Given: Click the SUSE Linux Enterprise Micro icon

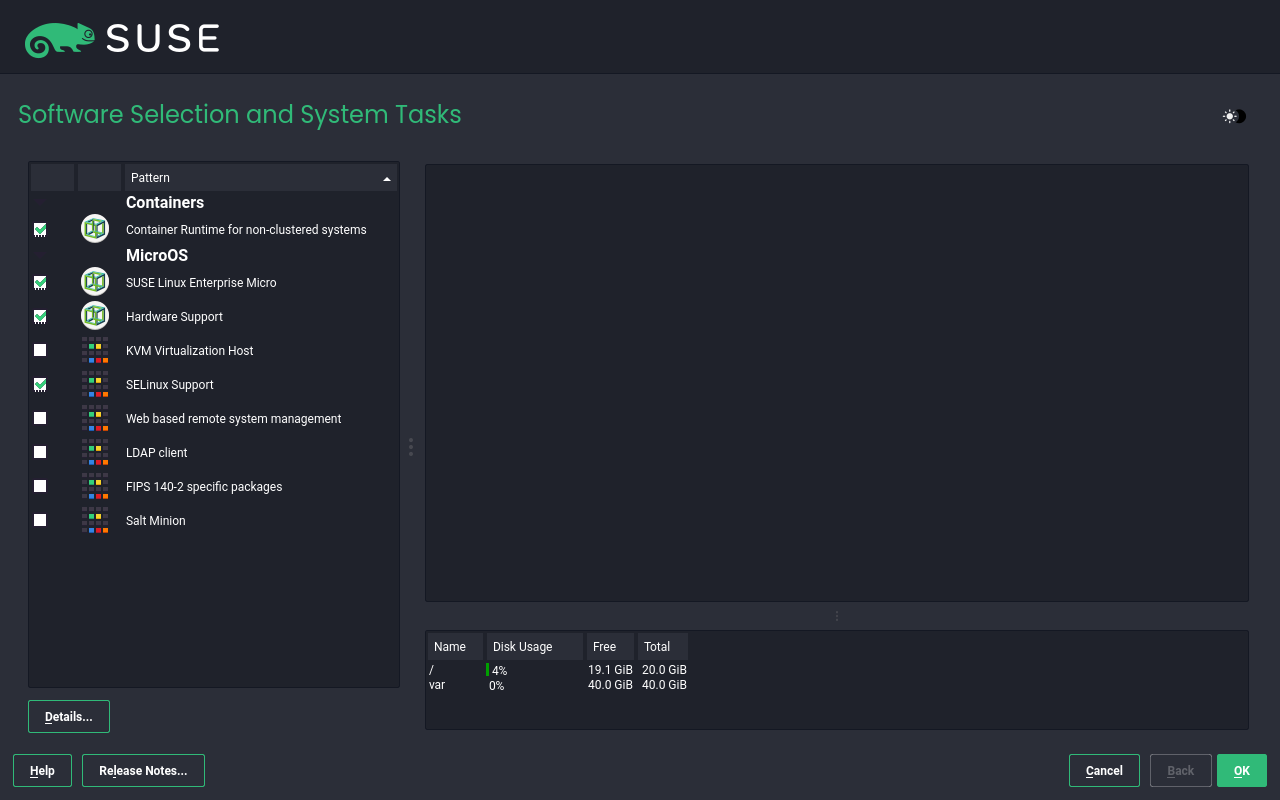Looking at the screenshot, I should point(95,282).
